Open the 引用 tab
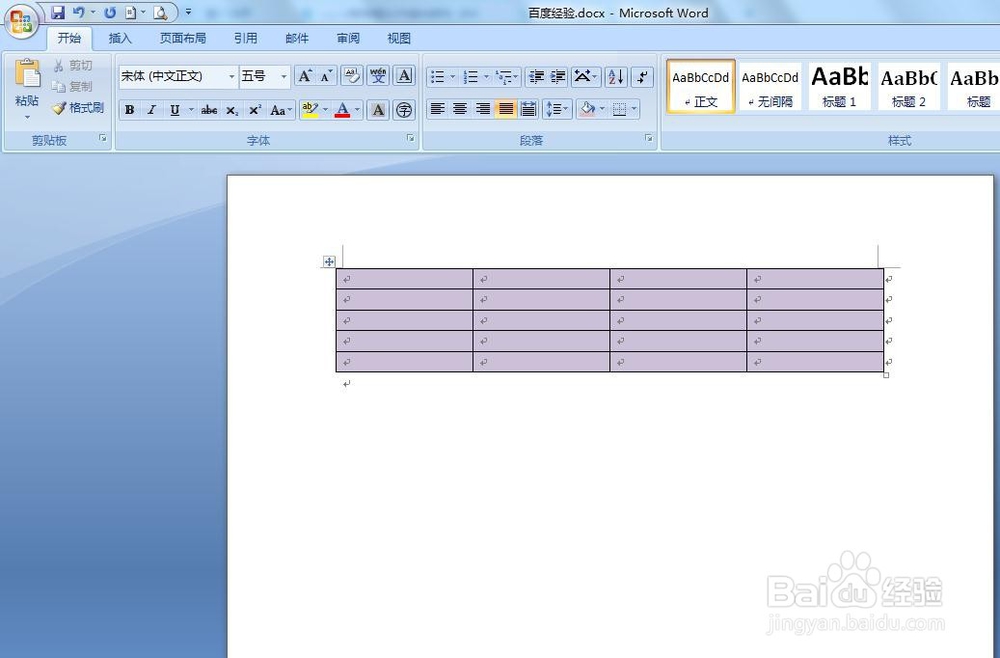 pos(246,38)
